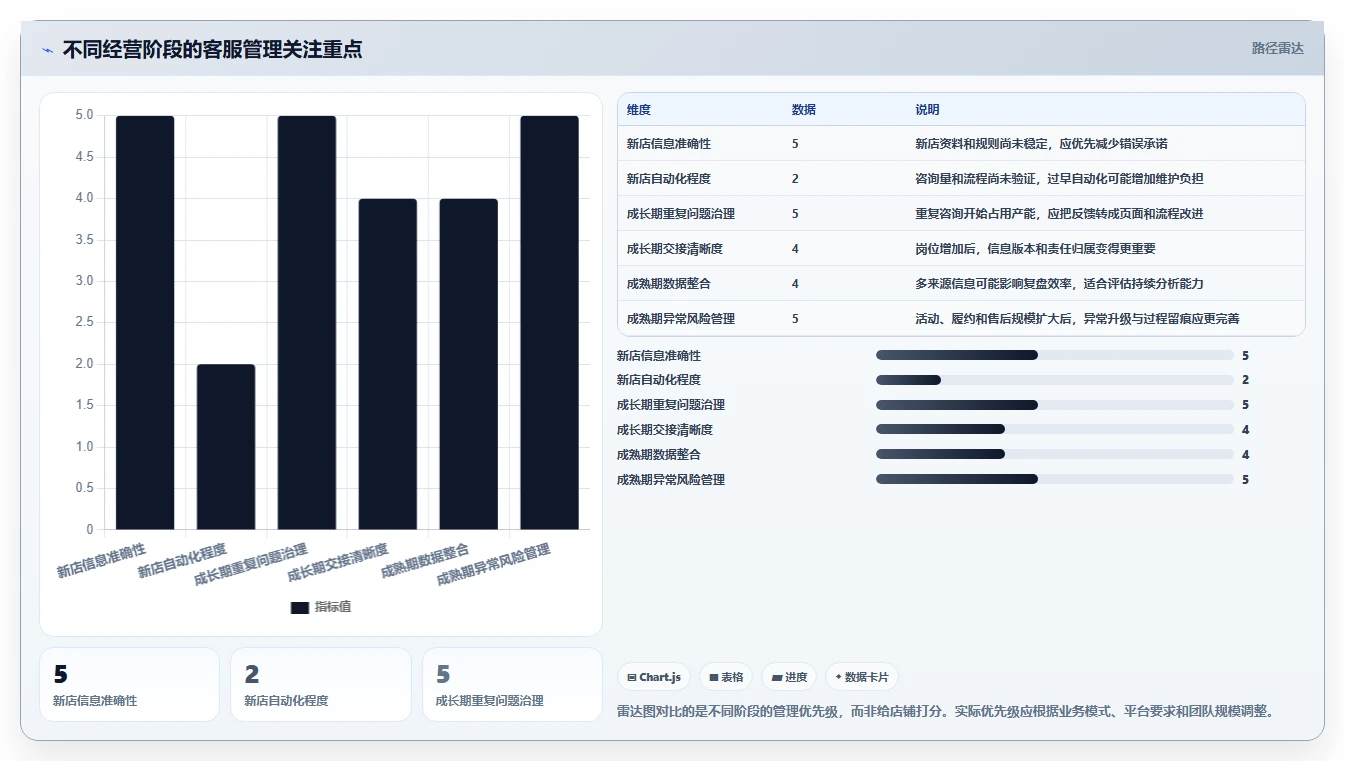
Task: Click the 维度 column header
Action: [639, 110]
